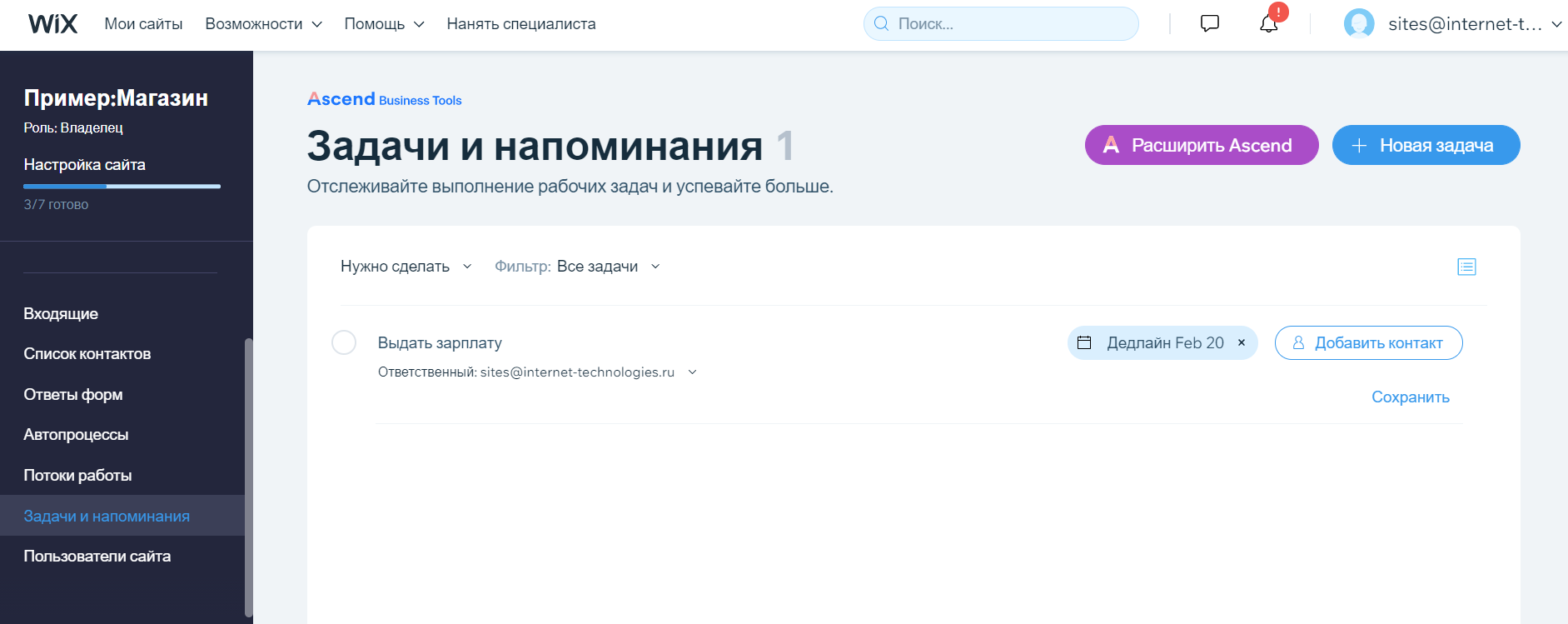Open the notifications bell

pyautogui.click(x=1268, y=24)
